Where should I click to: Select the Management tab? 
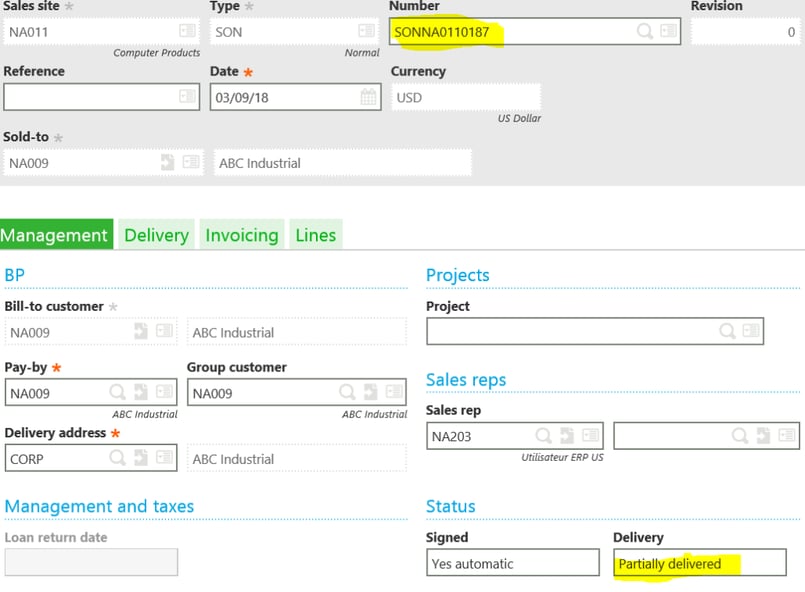point(55,235)
